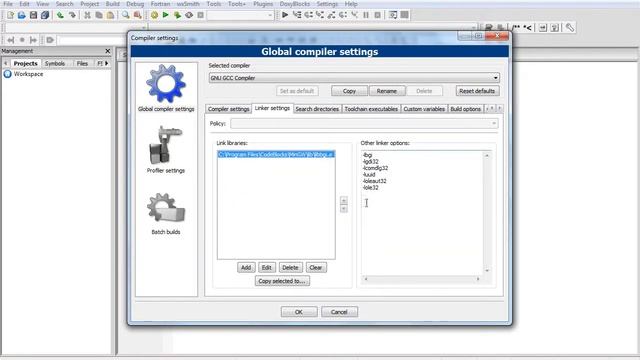Click the Find magnifier icon
The image size is (640, 360).
point(126,15)
